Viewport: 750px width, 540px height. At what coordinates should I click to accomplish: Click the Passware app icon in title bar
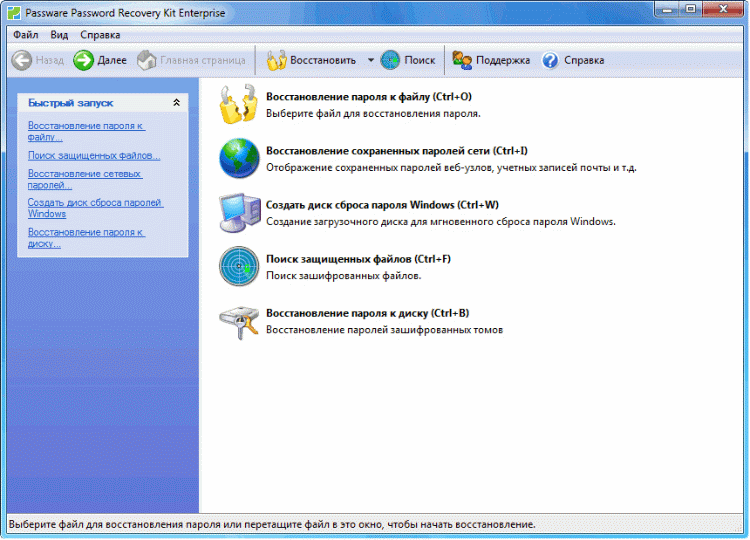point(14,13)
